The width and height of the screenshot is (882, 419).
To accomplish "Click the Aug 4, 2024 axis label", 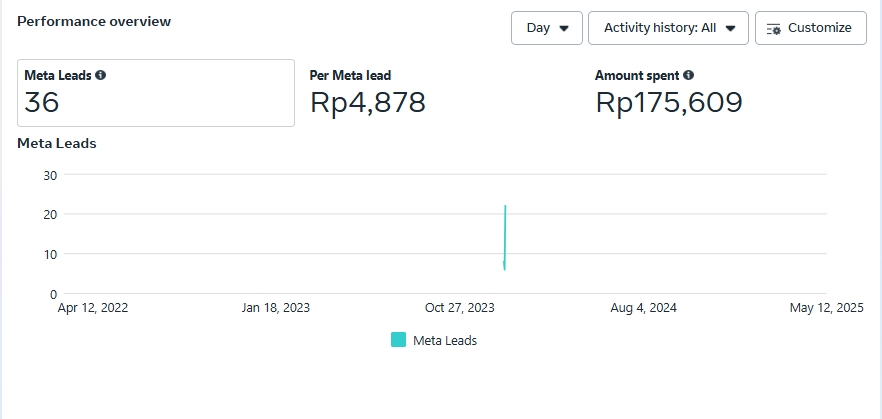I will point(644,308).
